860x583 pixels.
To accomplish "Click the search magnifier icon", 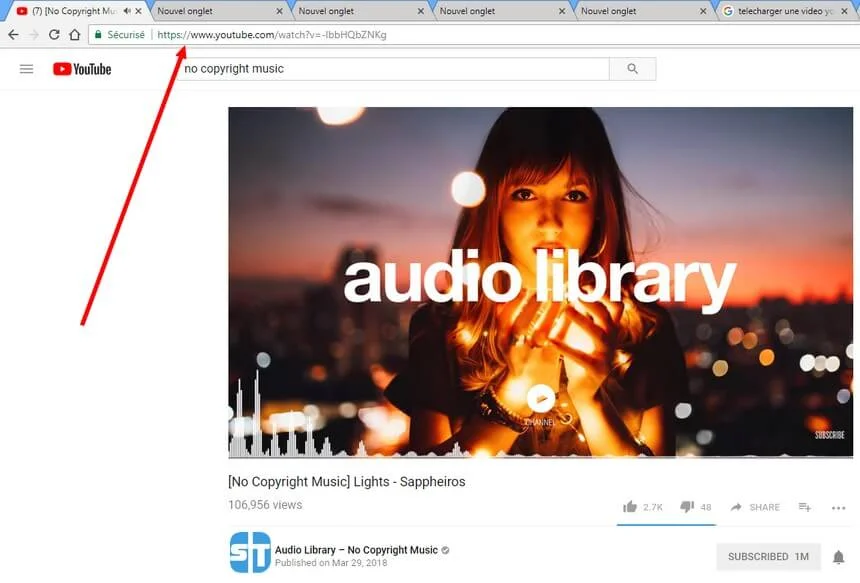I will click(x=631, y=68).
